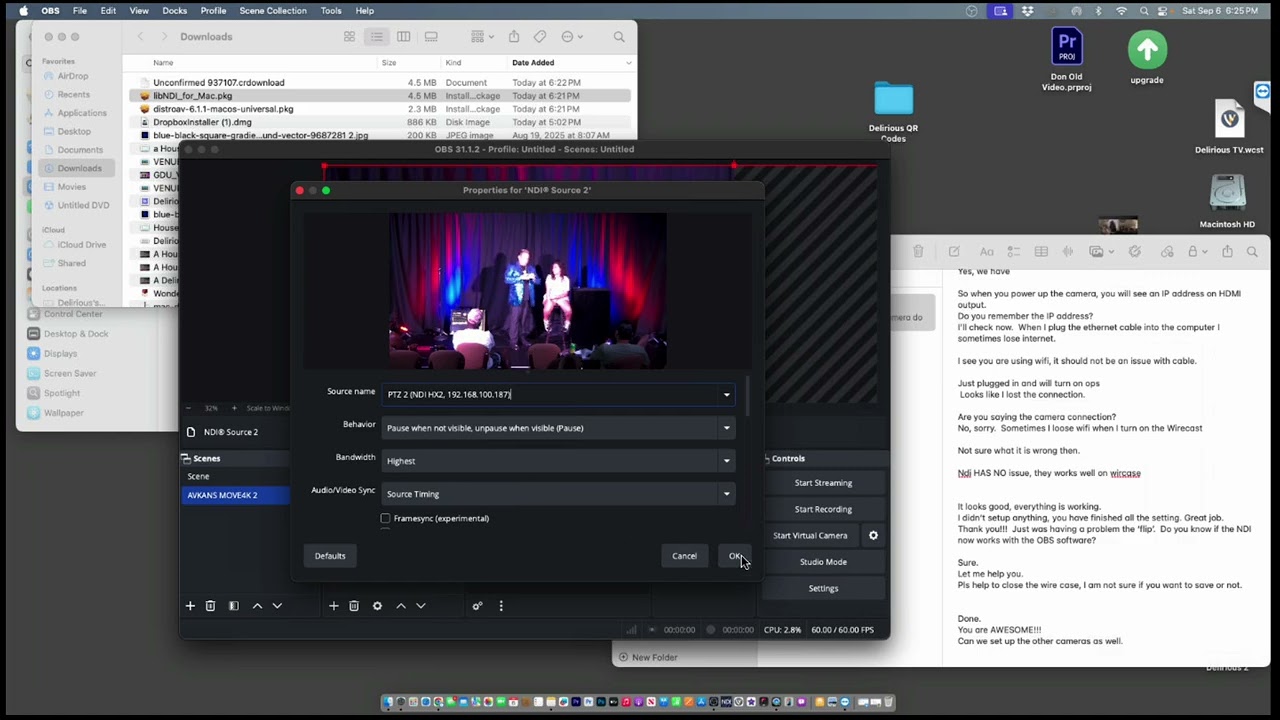1280x720 pixels.
Task: Open the Dropbox menu bar icon
Action: click(x=1027, y=11)
